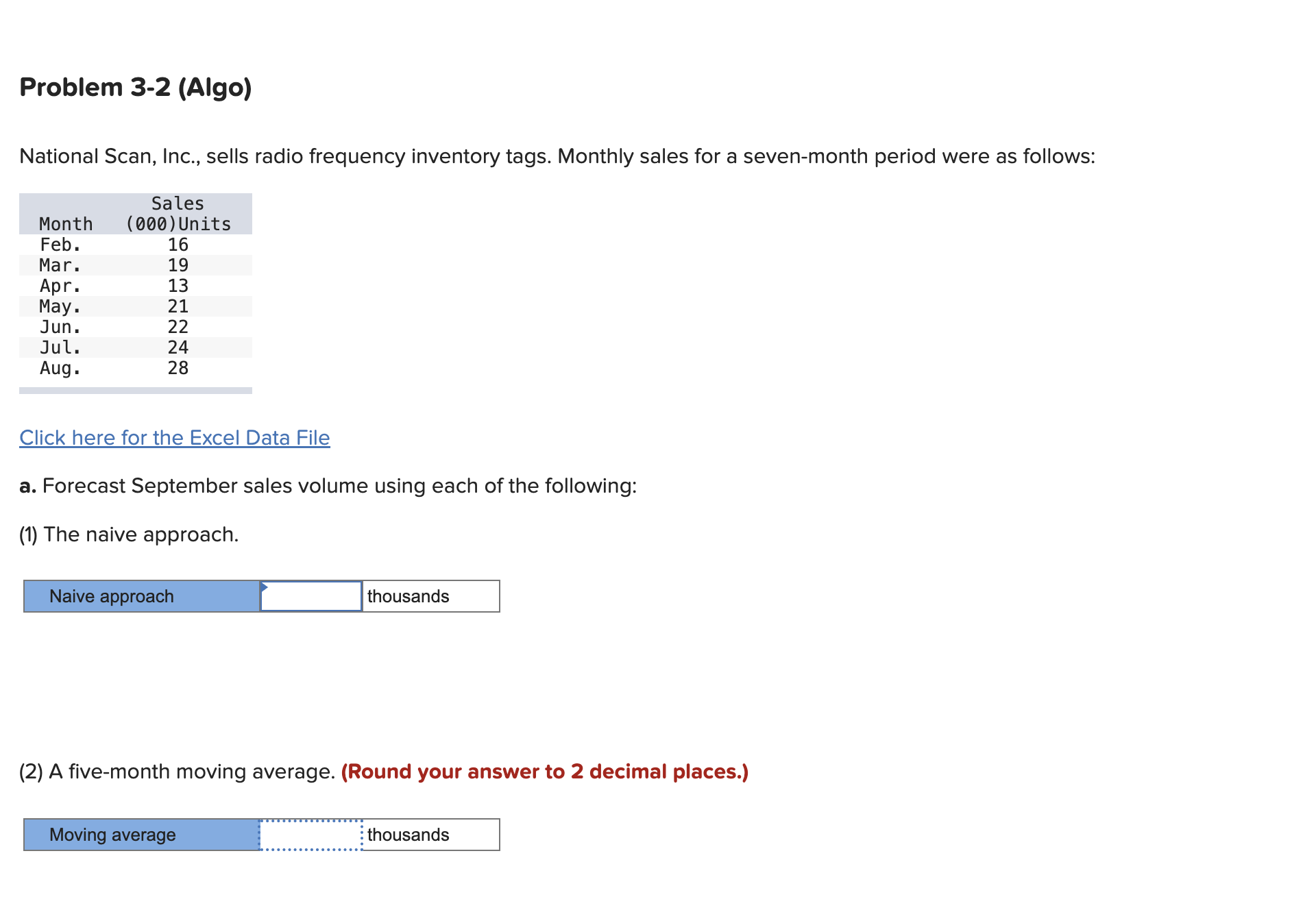
Task: Open the Excel Data File link
Action: [173, 437]
